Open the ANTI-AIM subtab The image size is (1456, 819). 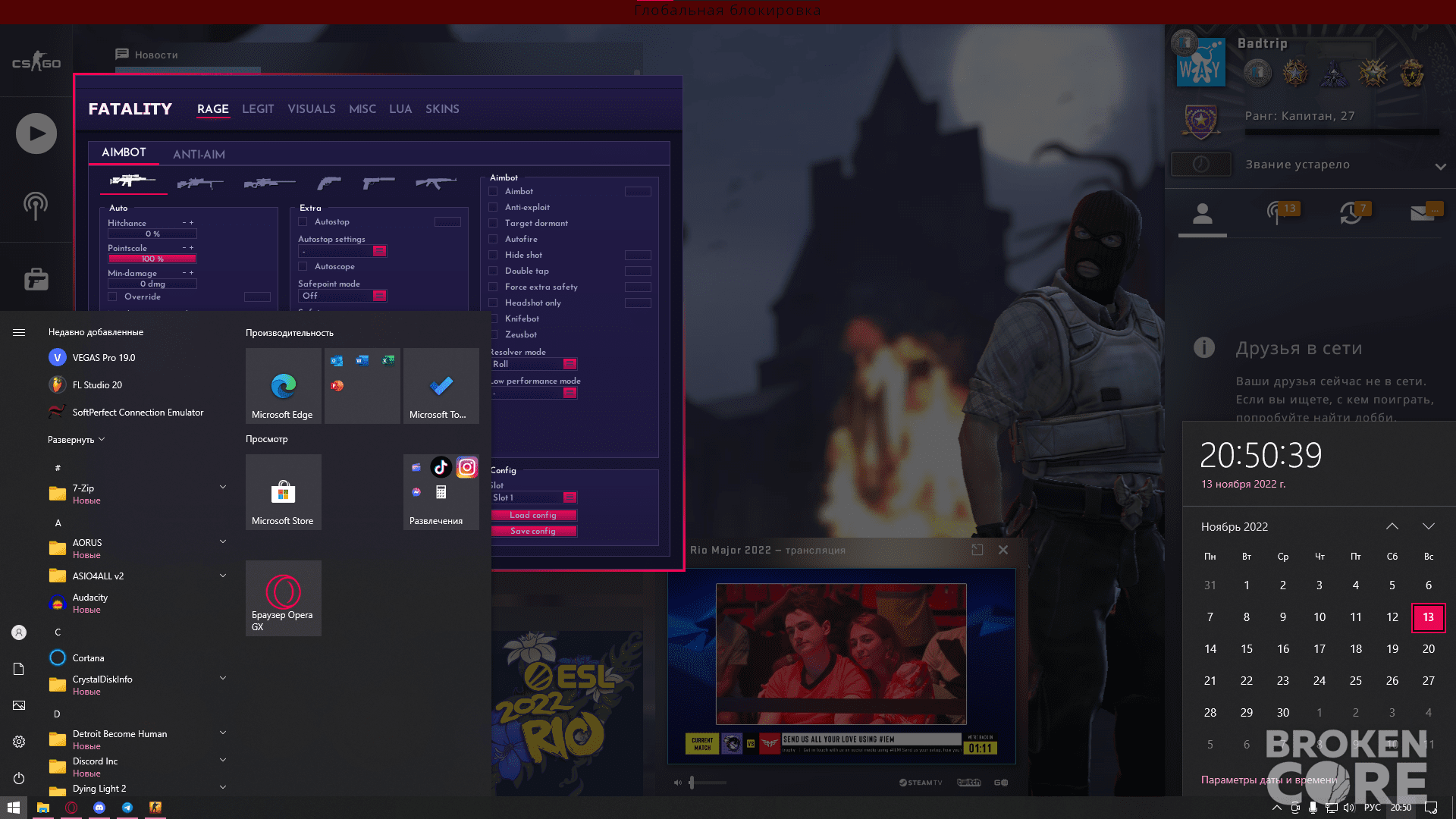pyautogui.click(x=199, y=154)
